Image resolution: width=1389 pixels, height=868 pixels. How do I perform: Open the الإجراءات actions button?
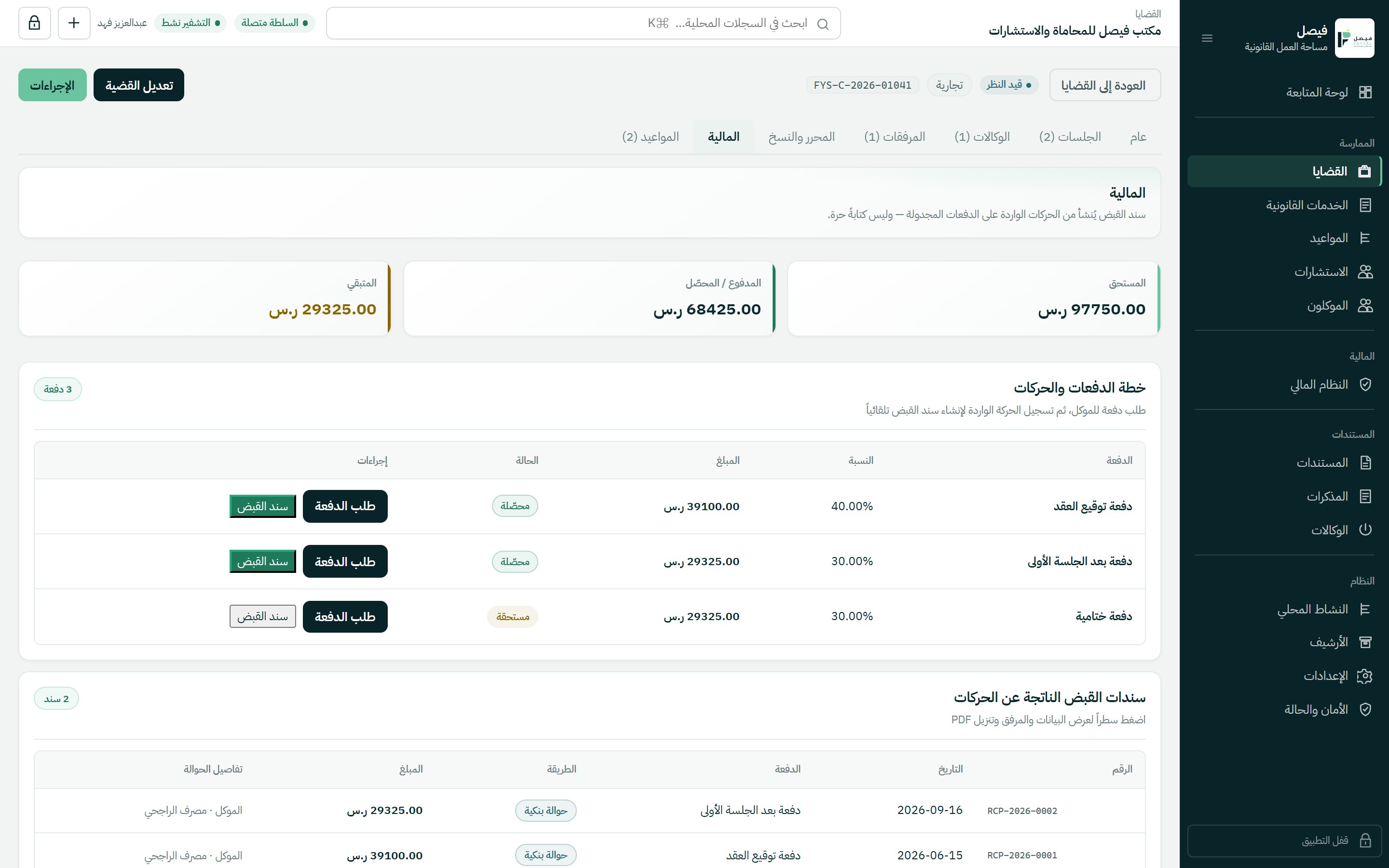coord(52,85)
